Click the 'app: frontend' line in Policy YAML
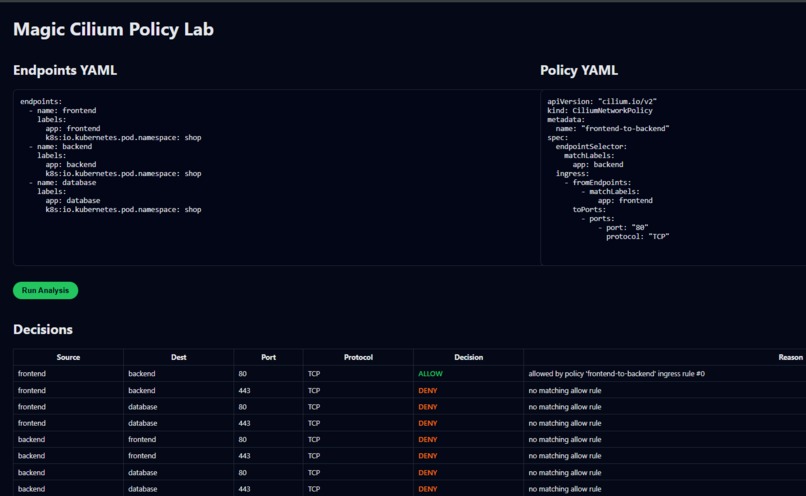The width and height of the screenshot is (806, 496). pyautogui.click(x=625, y=200)
